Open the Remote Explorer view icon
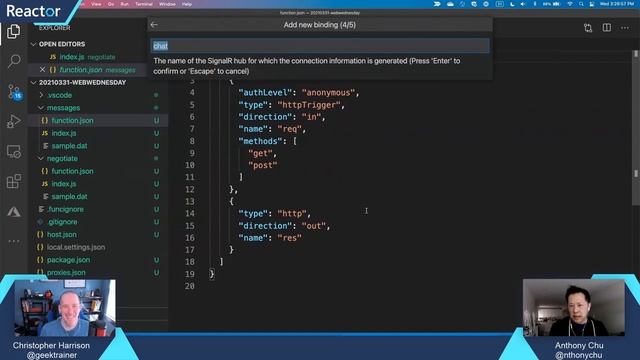This screenshot has height=360, width=640. (x=14, y=151)
